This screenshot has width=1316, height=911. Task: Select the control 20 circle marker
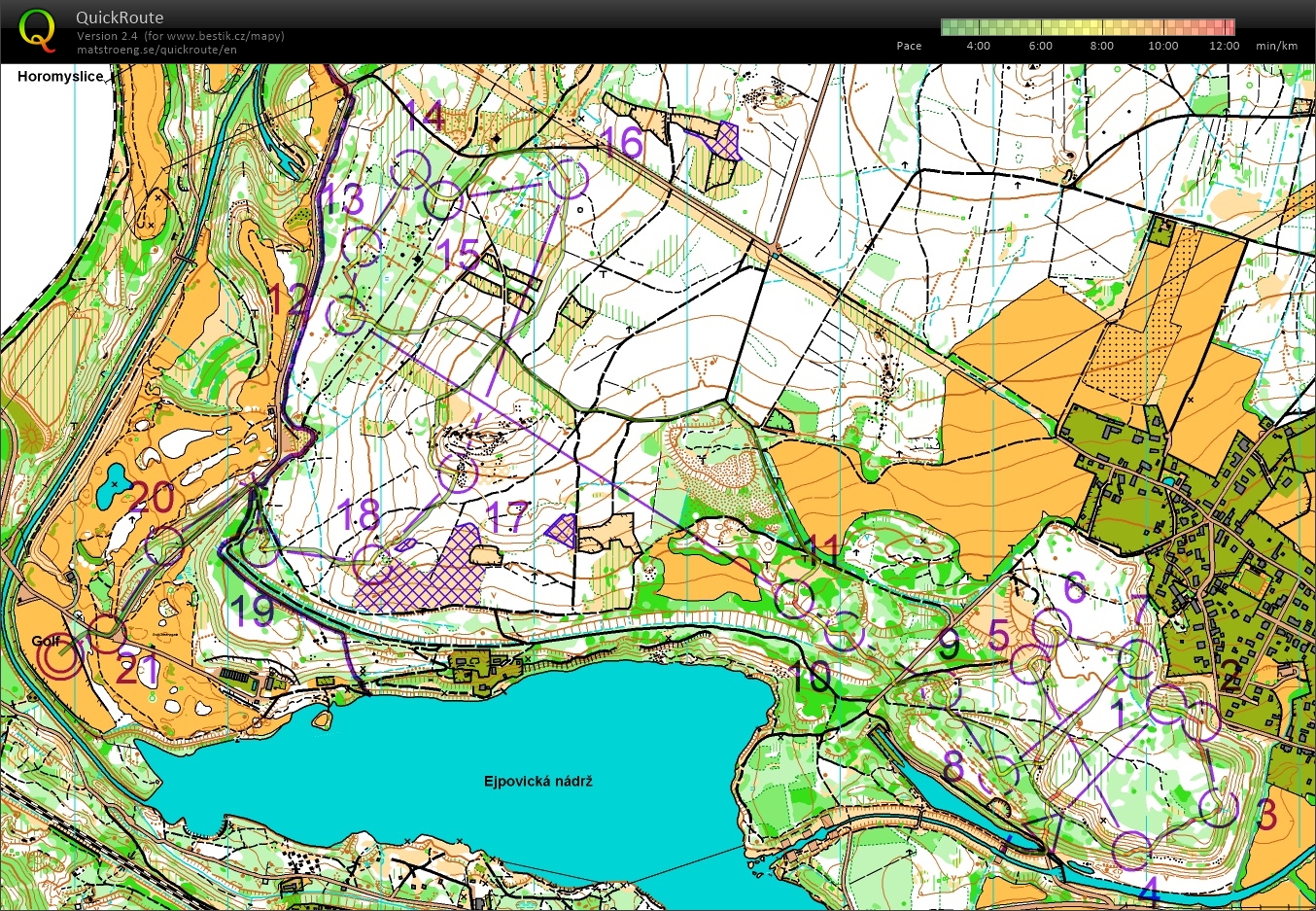click(x=164, y=546)
